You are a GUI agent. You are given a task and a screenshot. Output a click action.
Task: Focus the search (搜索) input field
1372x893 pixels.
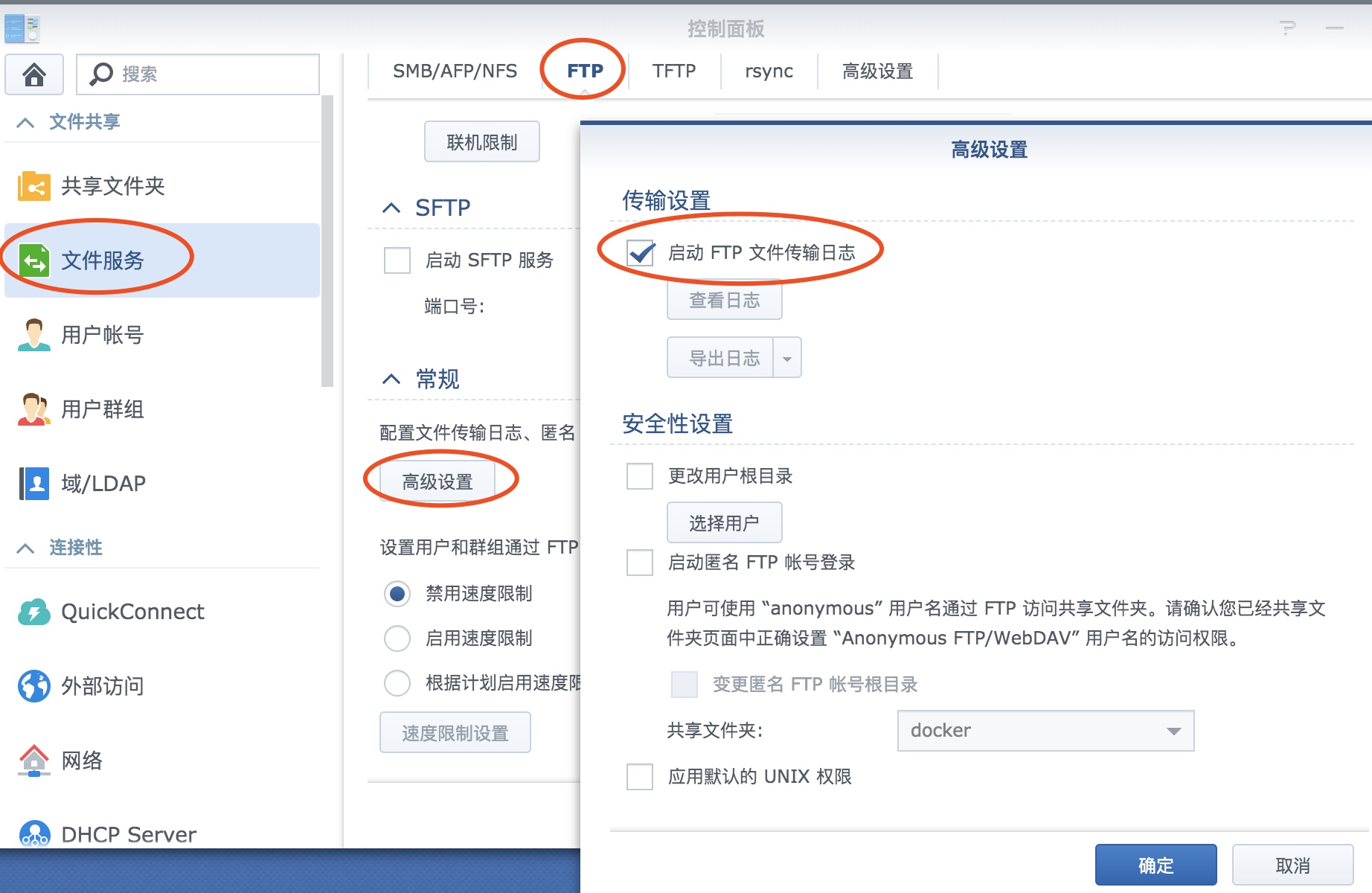click(198, 74)
